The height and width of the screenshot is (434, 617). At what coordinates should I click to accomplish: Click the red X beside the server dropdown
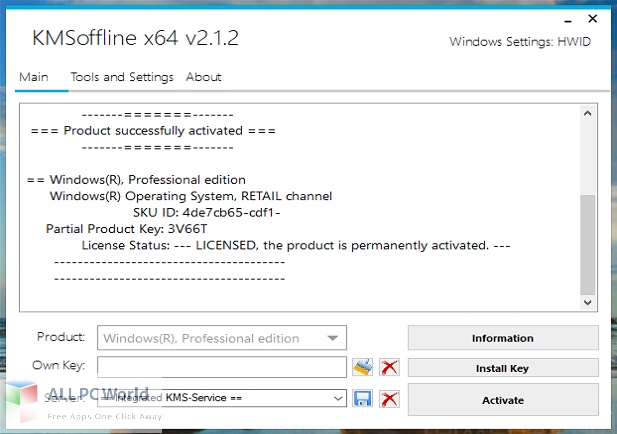point(389,398)
